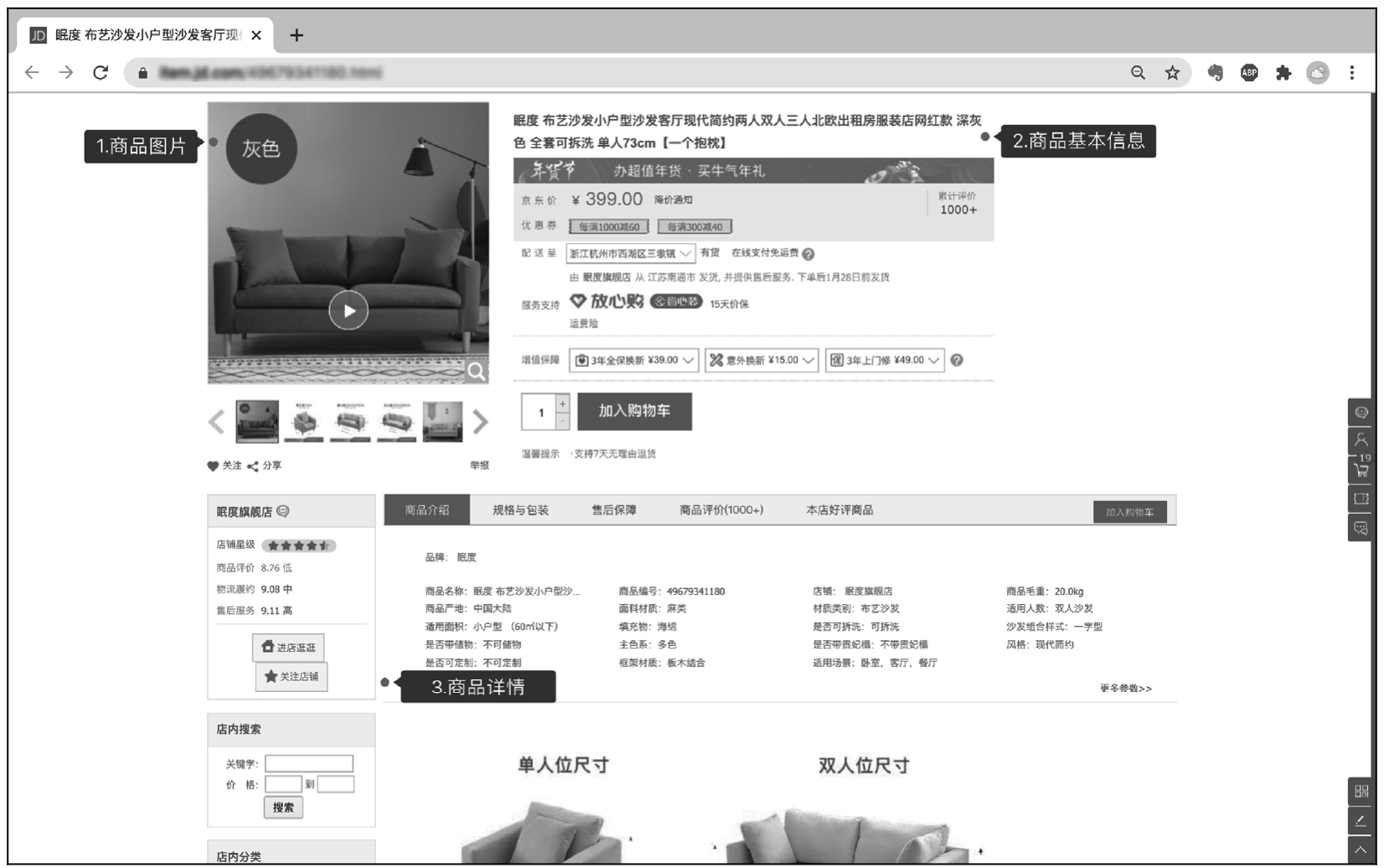
Task: Open the Evernote elephant extension
Action: coord(1215,73)
